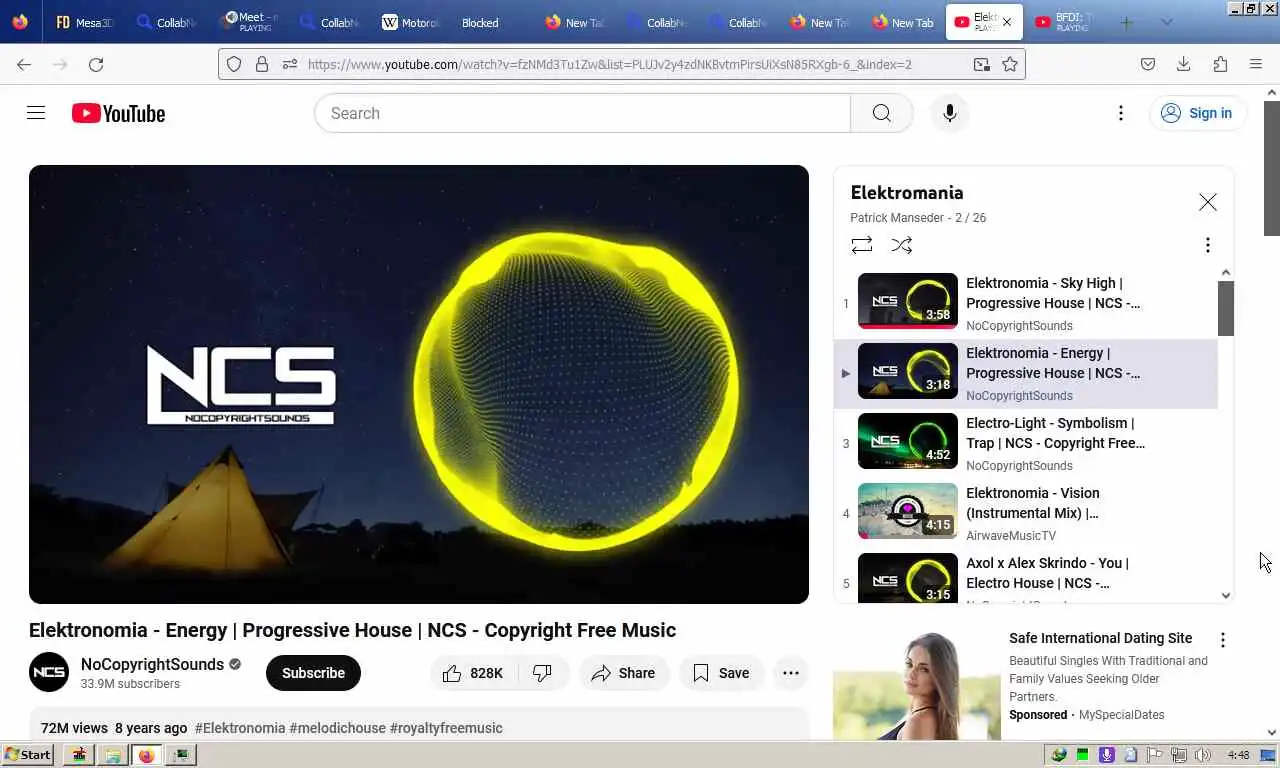Like the video with thumbs-up 828K
1280x768 pixels.
tap(473, 673)
